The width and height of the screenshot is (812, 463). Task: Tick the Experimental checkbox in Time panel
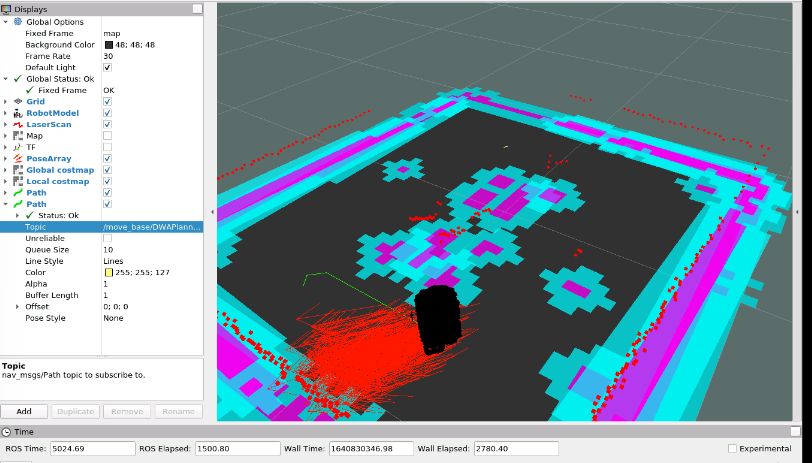[x=732, y=448]
